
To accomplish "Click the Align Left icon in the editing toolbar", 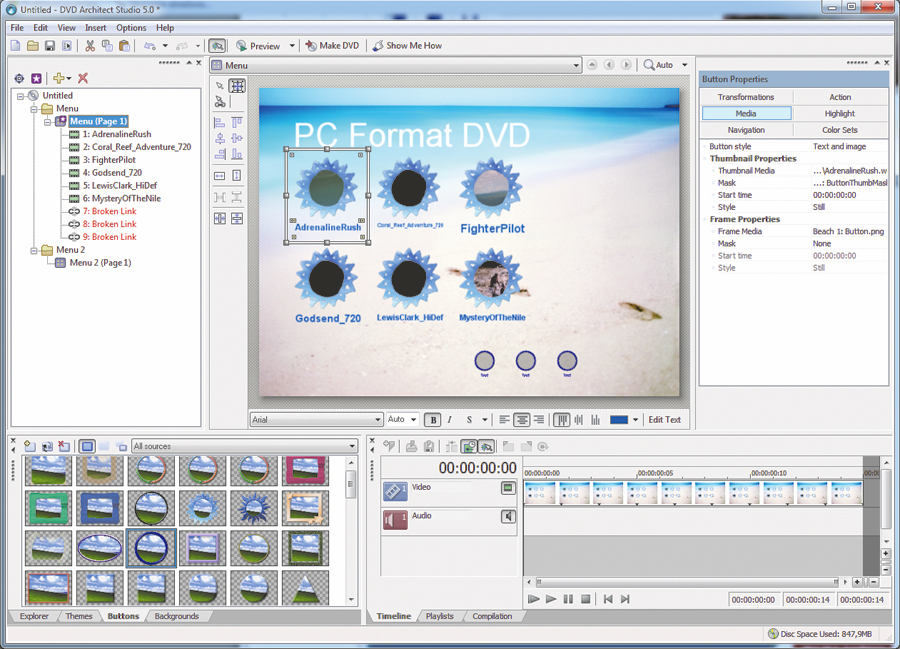I will [x=503, y=420].
